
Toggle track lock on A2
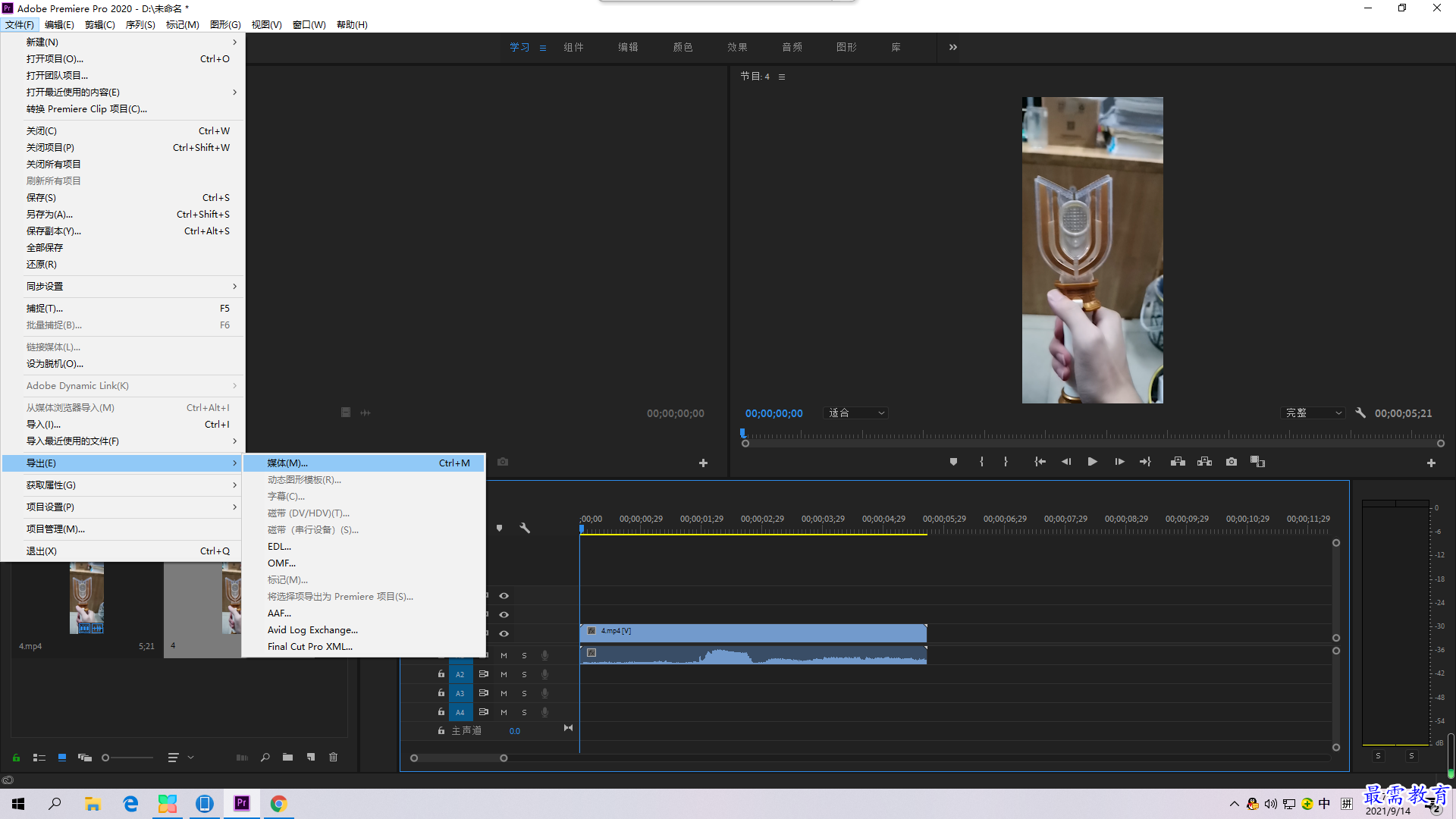(x=441, y=674)
